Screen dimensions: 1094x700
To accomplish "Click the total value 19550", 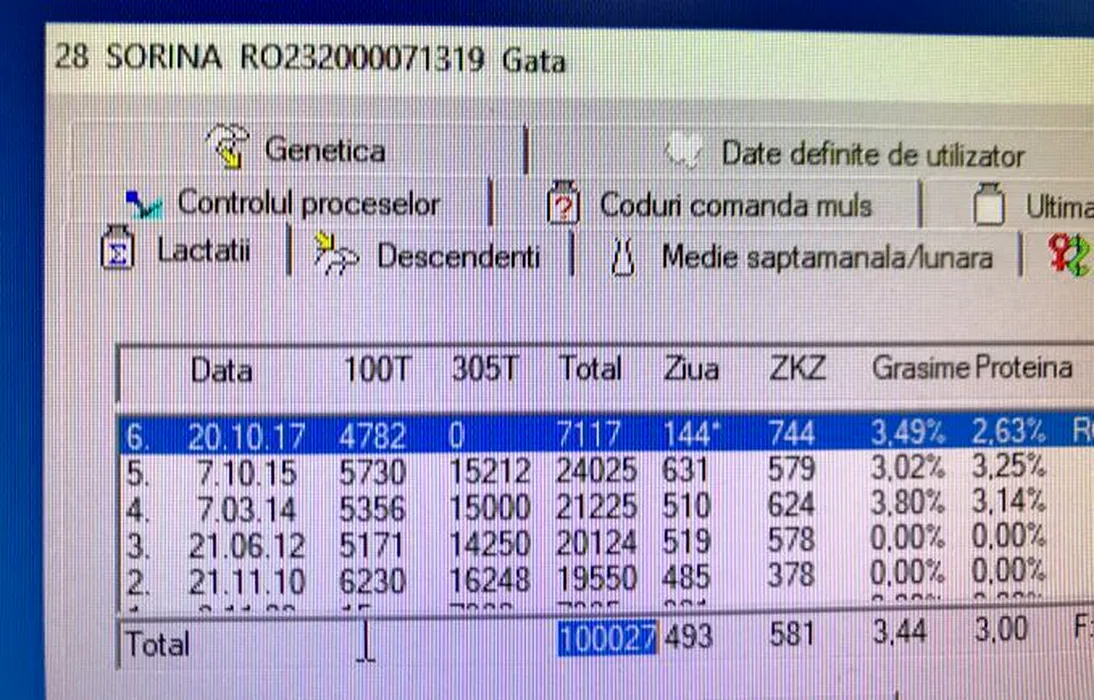I will (x=597, y=578).
